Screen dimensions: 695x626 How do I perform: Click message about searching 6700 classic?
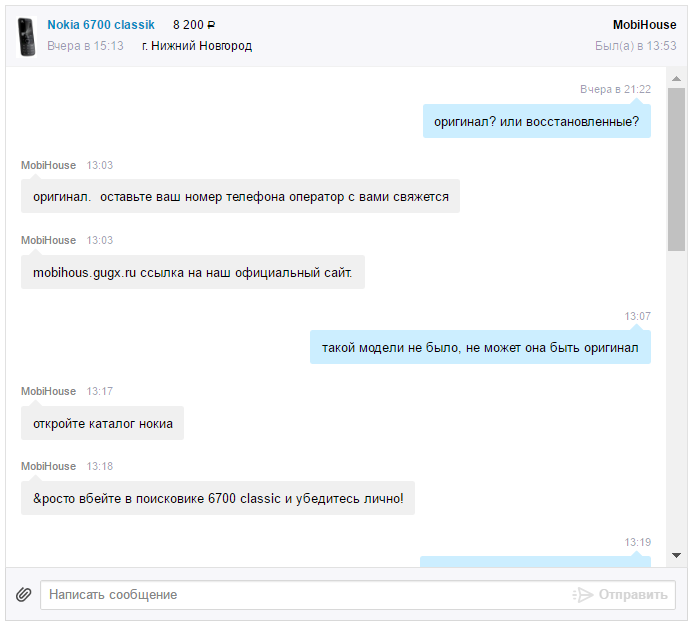pyautogui.click(x=218, y=498)
